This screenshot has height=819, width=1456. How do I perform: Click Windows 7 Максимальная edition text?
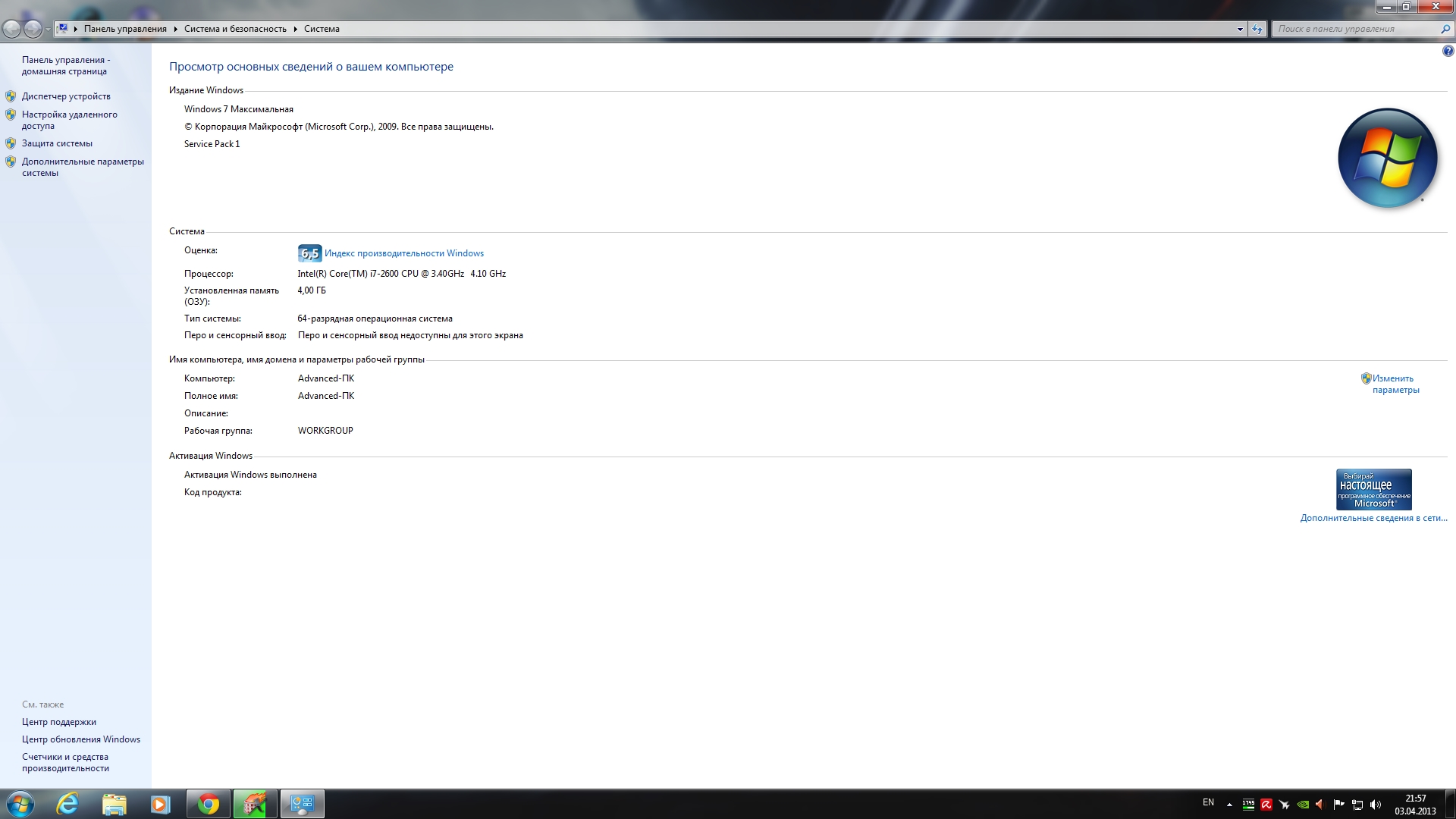click(239, 109)
